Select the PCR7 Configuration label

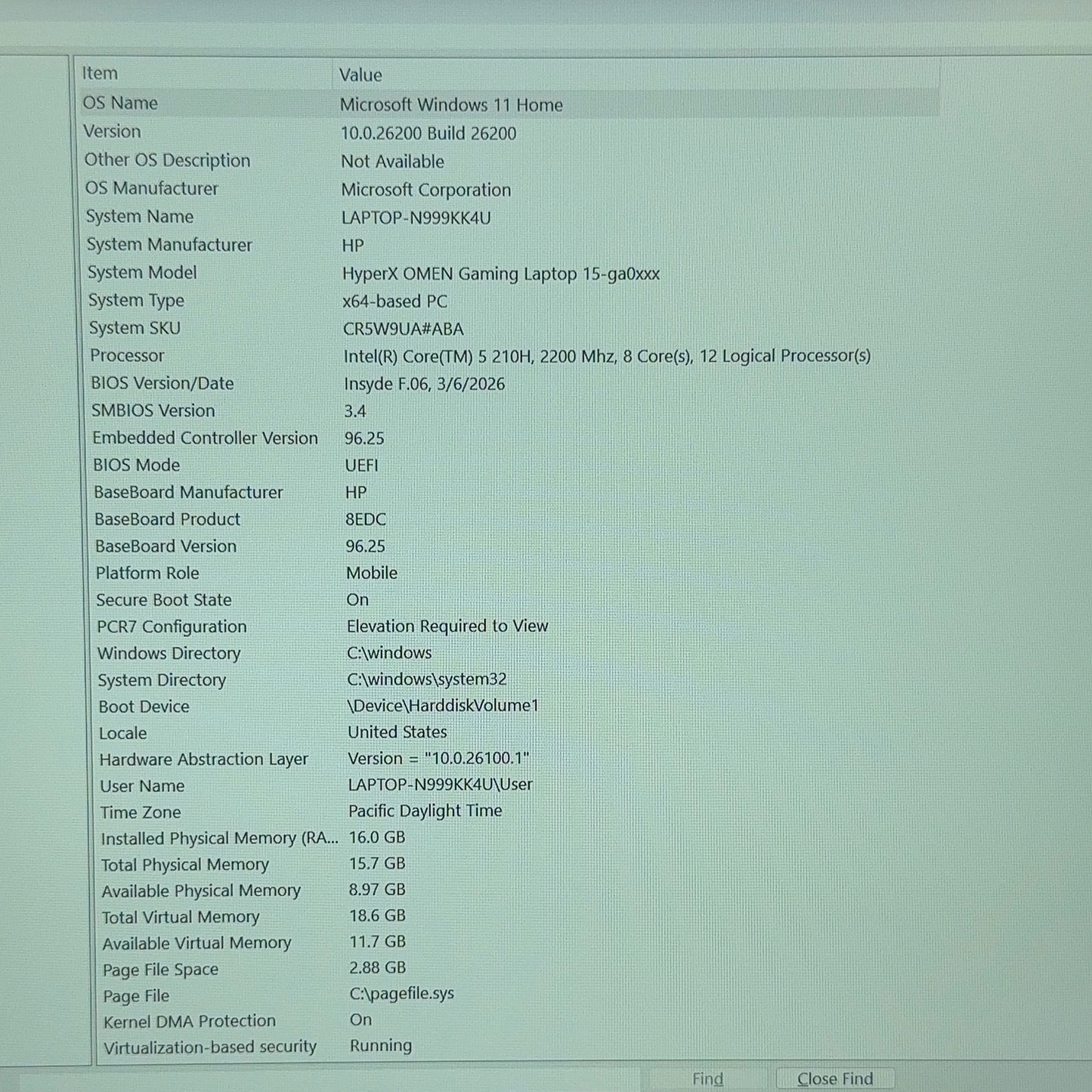pos(172,626)
